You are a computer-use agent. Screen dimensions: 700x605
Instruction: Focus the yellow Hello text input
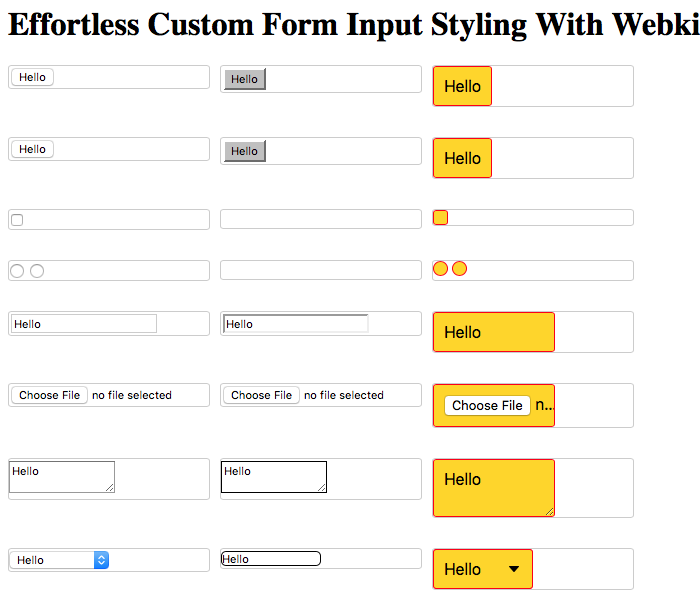point(494,332)
